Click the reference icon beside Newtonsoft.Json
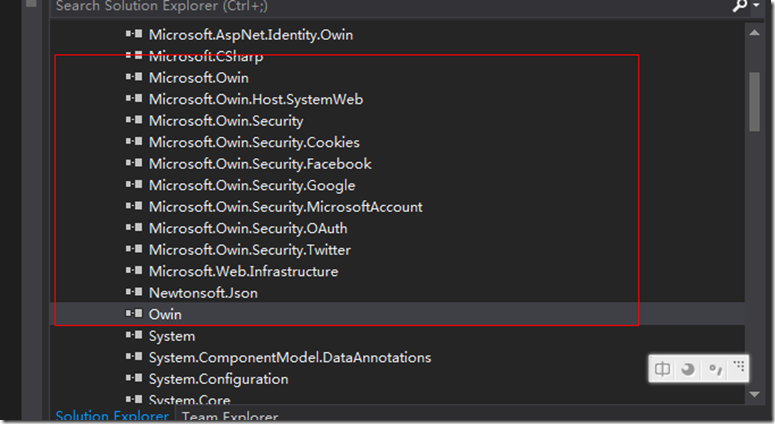Image resolution: width=775 pixels, height=424 pixels. pyautogui.click(x=134, y=293)
